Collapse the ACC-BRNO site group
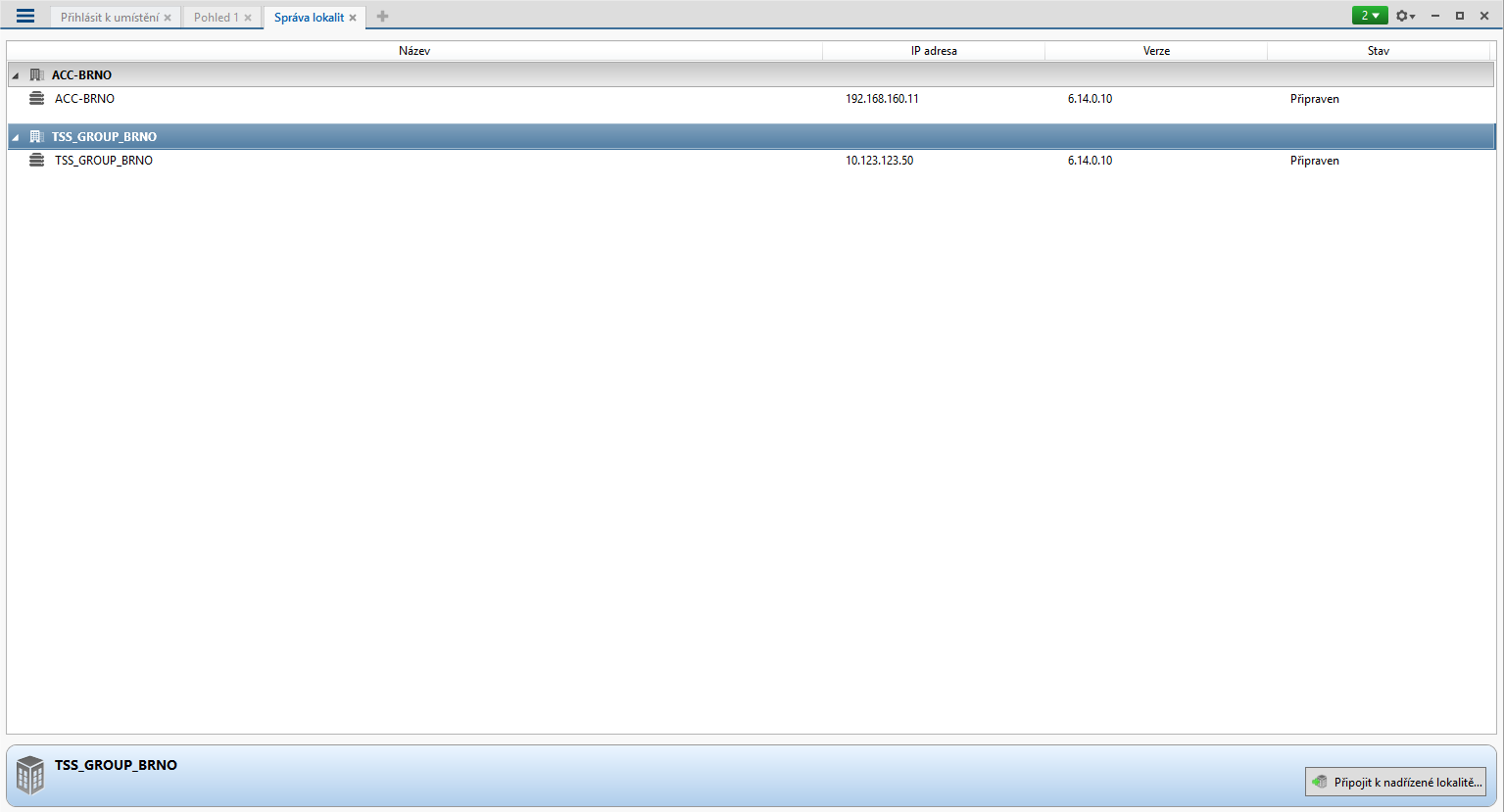The image size is (1504, 812). click(16, 75)
